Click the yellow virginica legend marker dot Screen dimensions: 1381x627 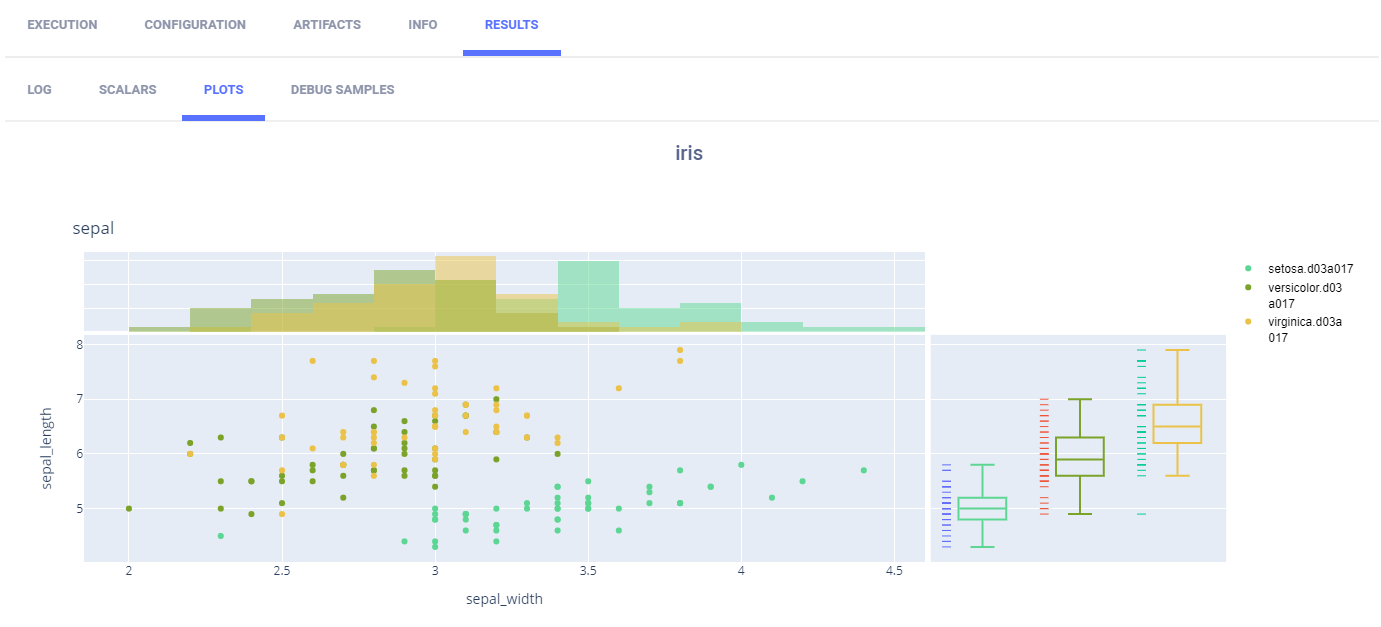(x=1247, y=322)
